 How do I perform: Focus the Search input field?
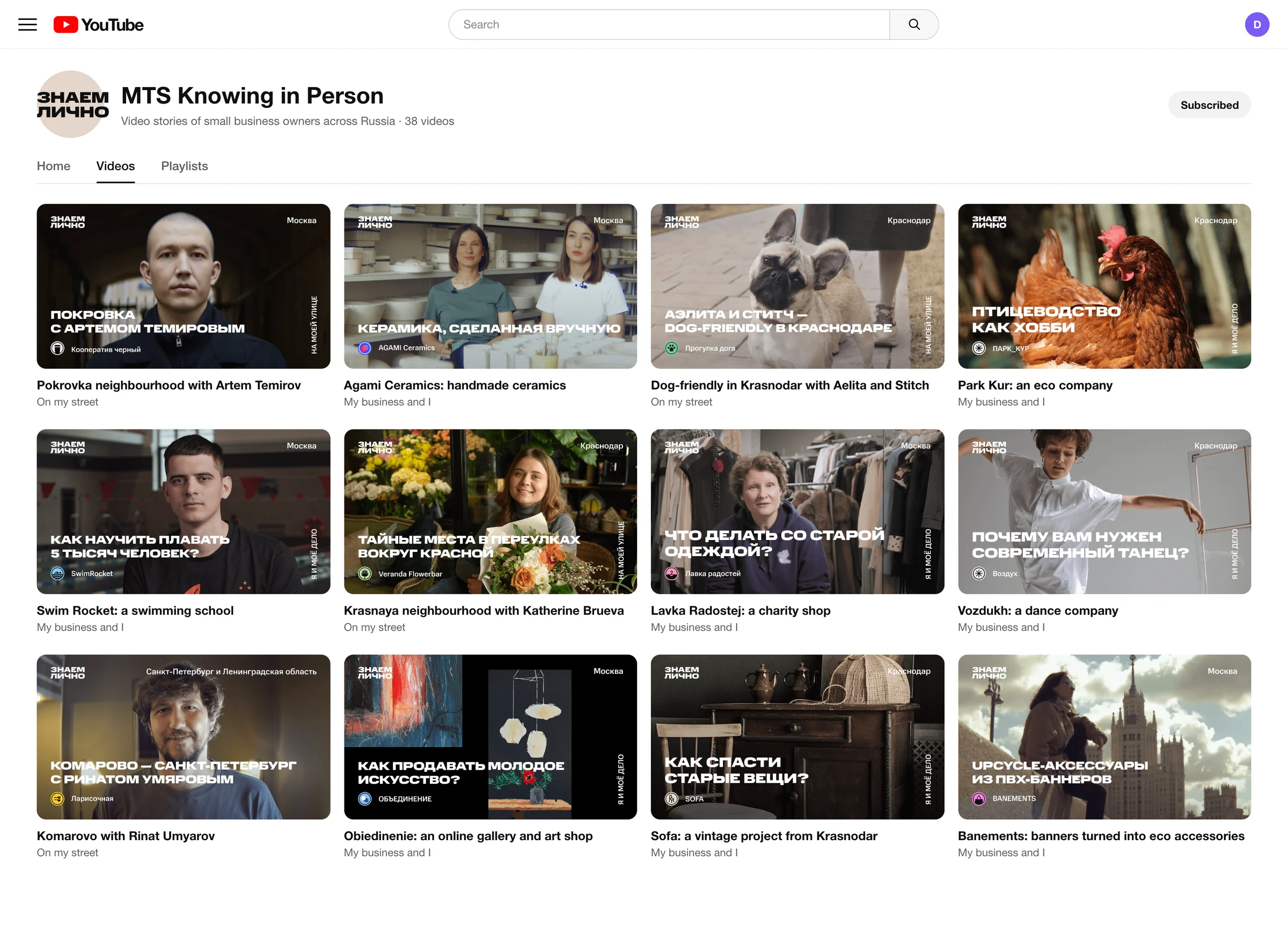669,25
